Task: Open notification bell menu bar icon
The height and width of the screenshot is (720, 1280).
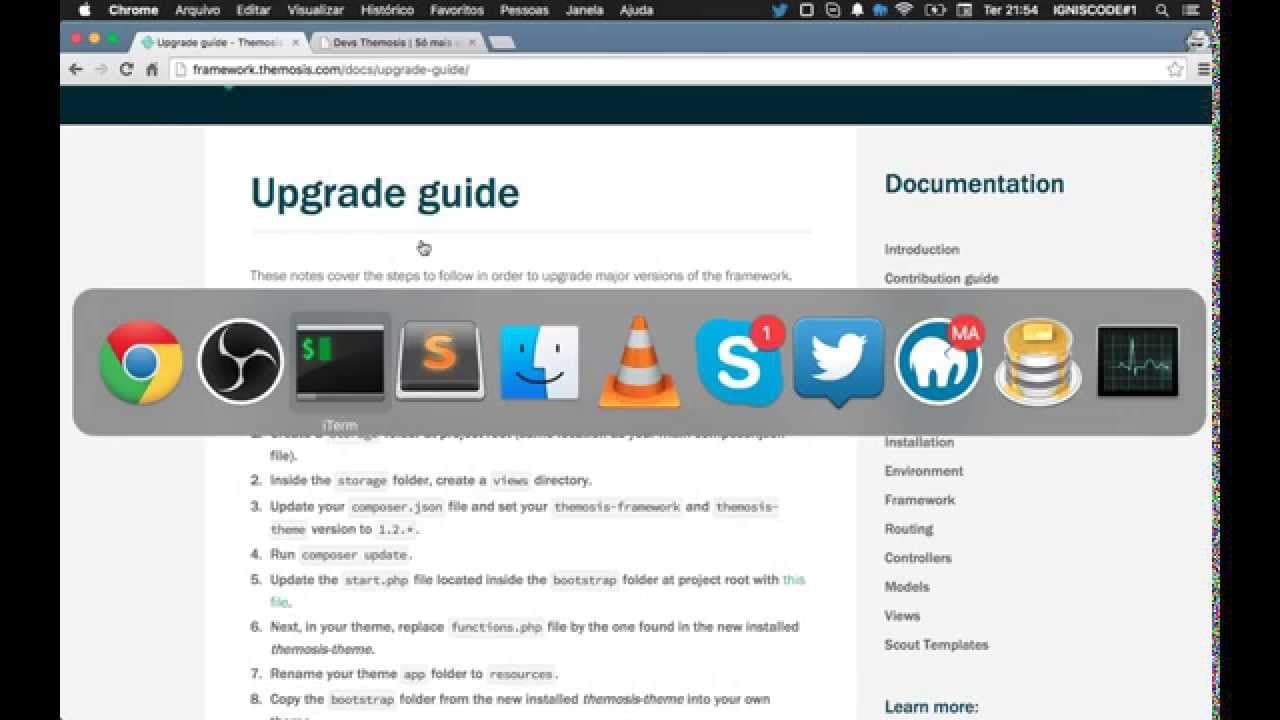Action: 857,10
